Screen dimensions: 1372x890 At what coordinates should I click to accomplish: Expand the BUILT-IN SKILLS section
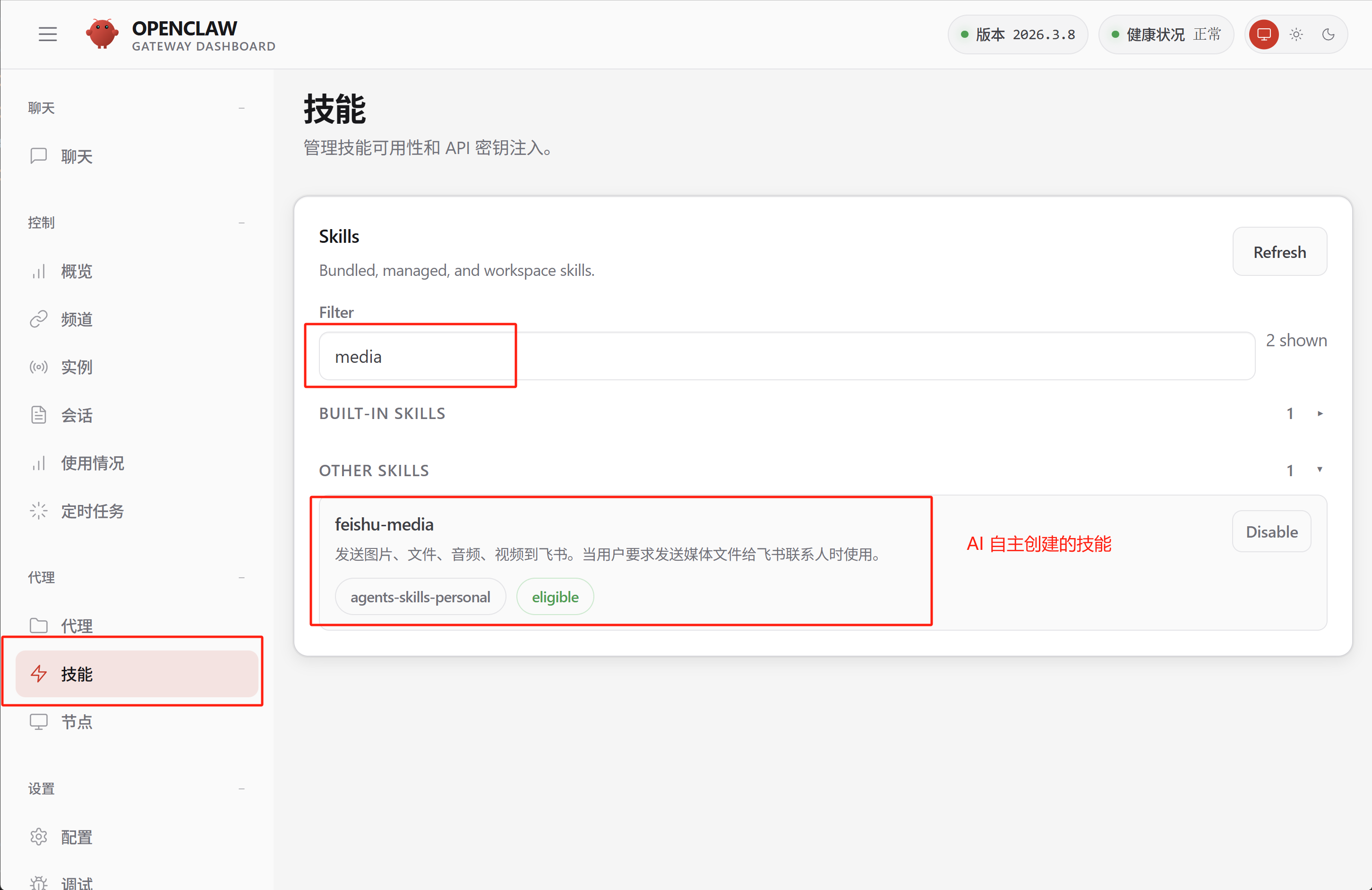click(x=1320, y=413)
